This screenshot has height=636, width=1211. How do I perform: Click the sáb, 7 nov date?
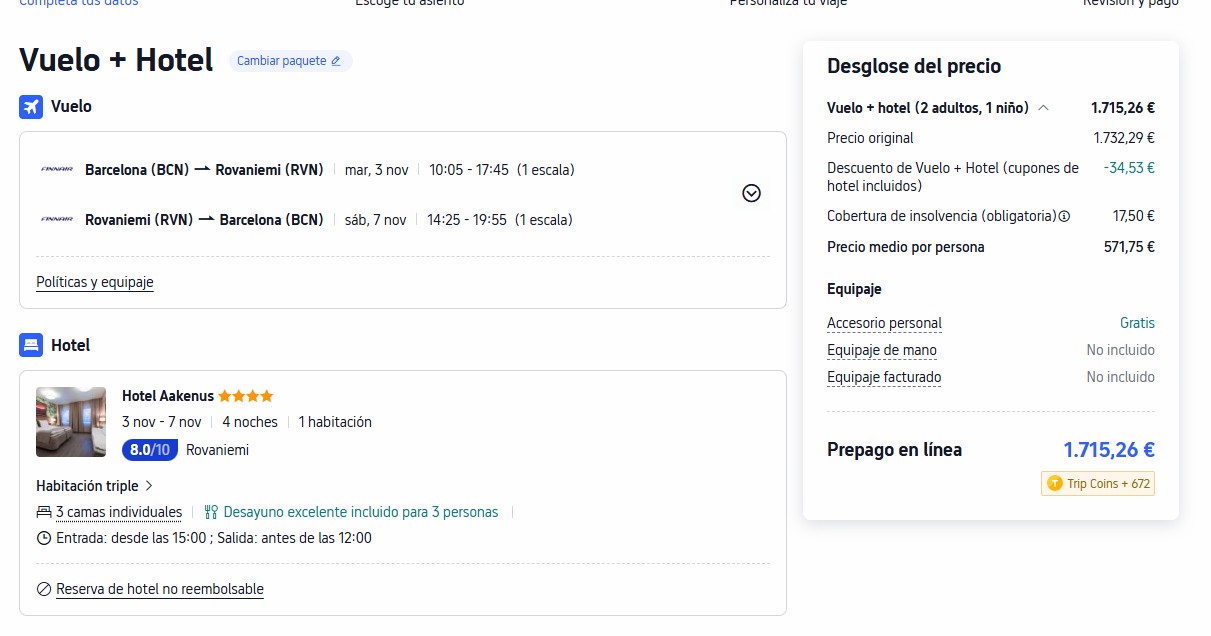tap(375, 220)
